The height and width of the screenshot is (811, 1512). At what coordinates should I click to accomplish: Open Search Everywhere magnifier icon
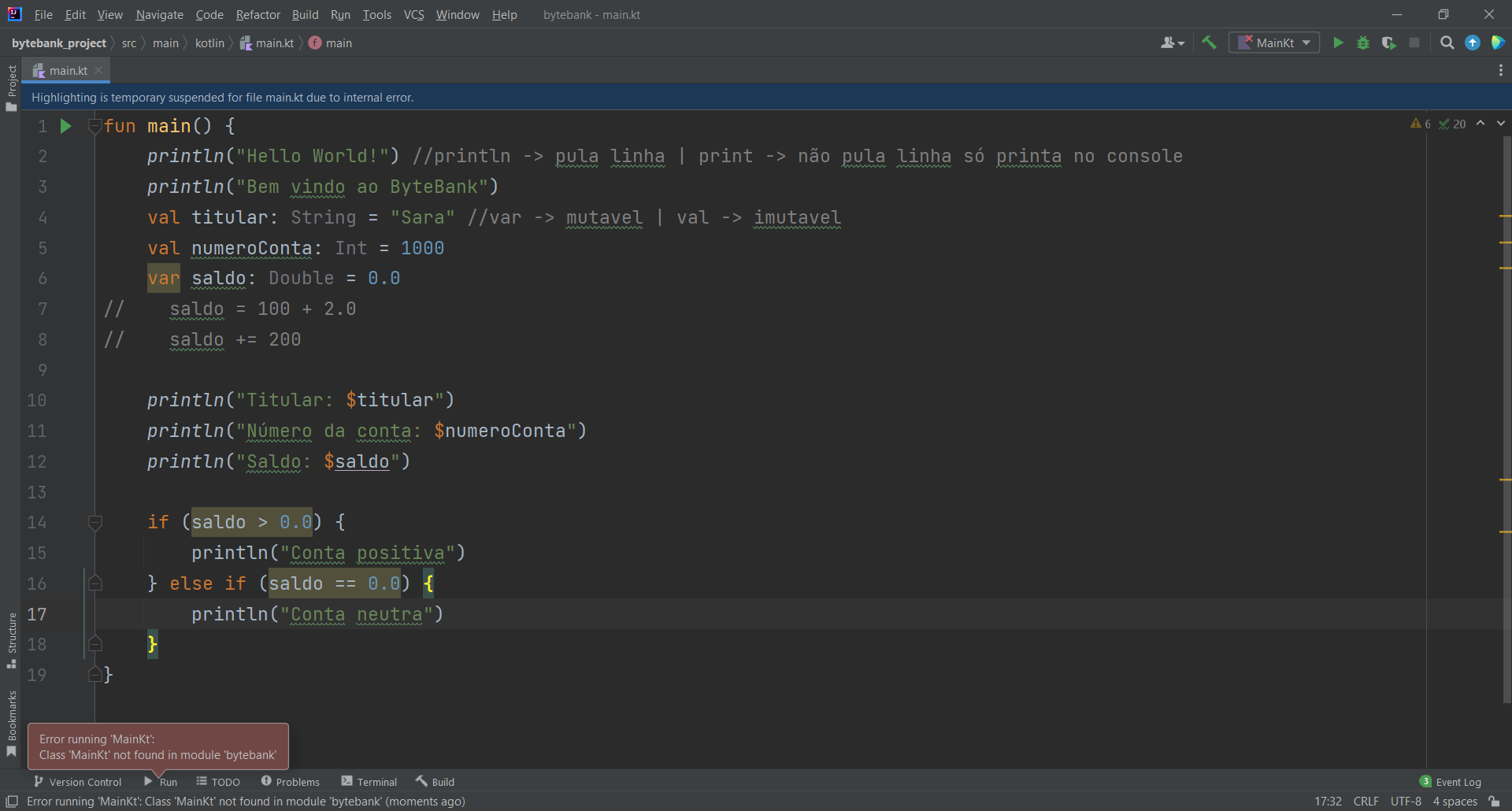[1447, 43]
